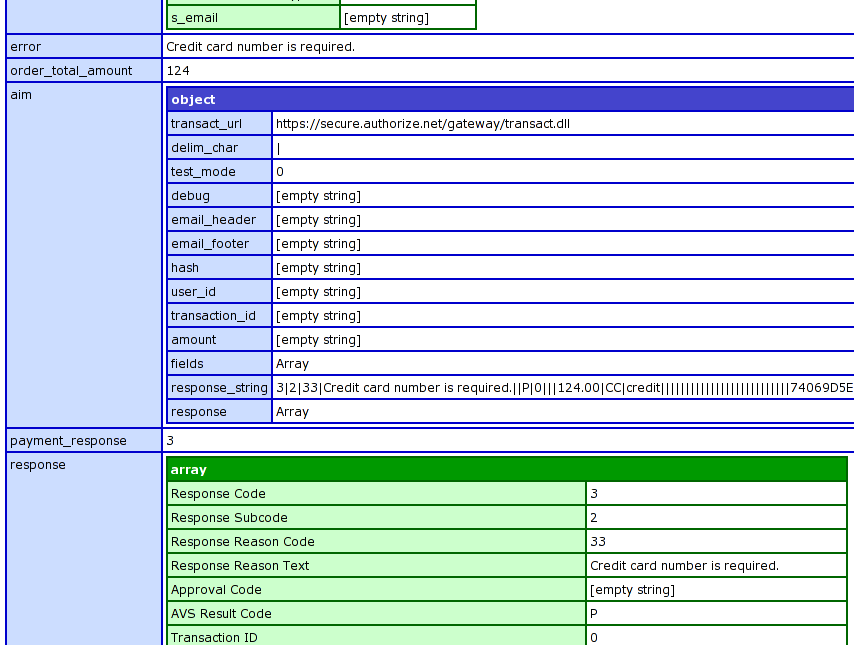The height and width of the screenshot is (645, 854).
Task: Select the "Response Subcode" label cell
Action: point(375,518)
